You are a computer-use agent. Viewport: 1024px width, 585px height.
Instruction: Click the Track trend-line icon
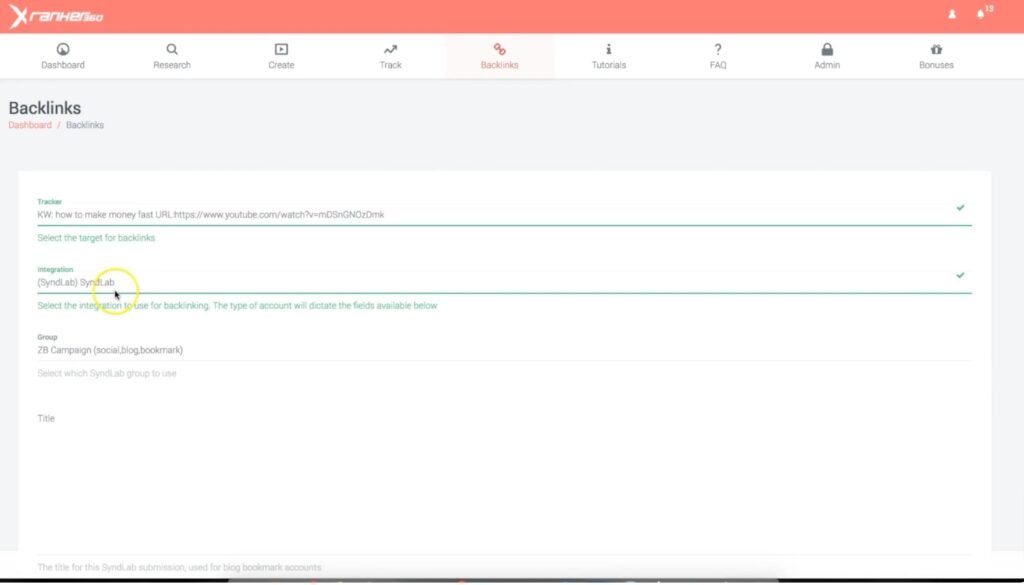(390, 49)
